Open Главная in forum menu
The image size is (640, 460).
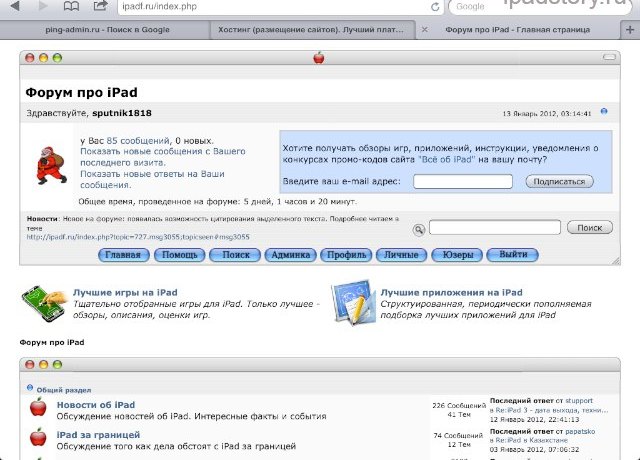[x=124, y=255]
